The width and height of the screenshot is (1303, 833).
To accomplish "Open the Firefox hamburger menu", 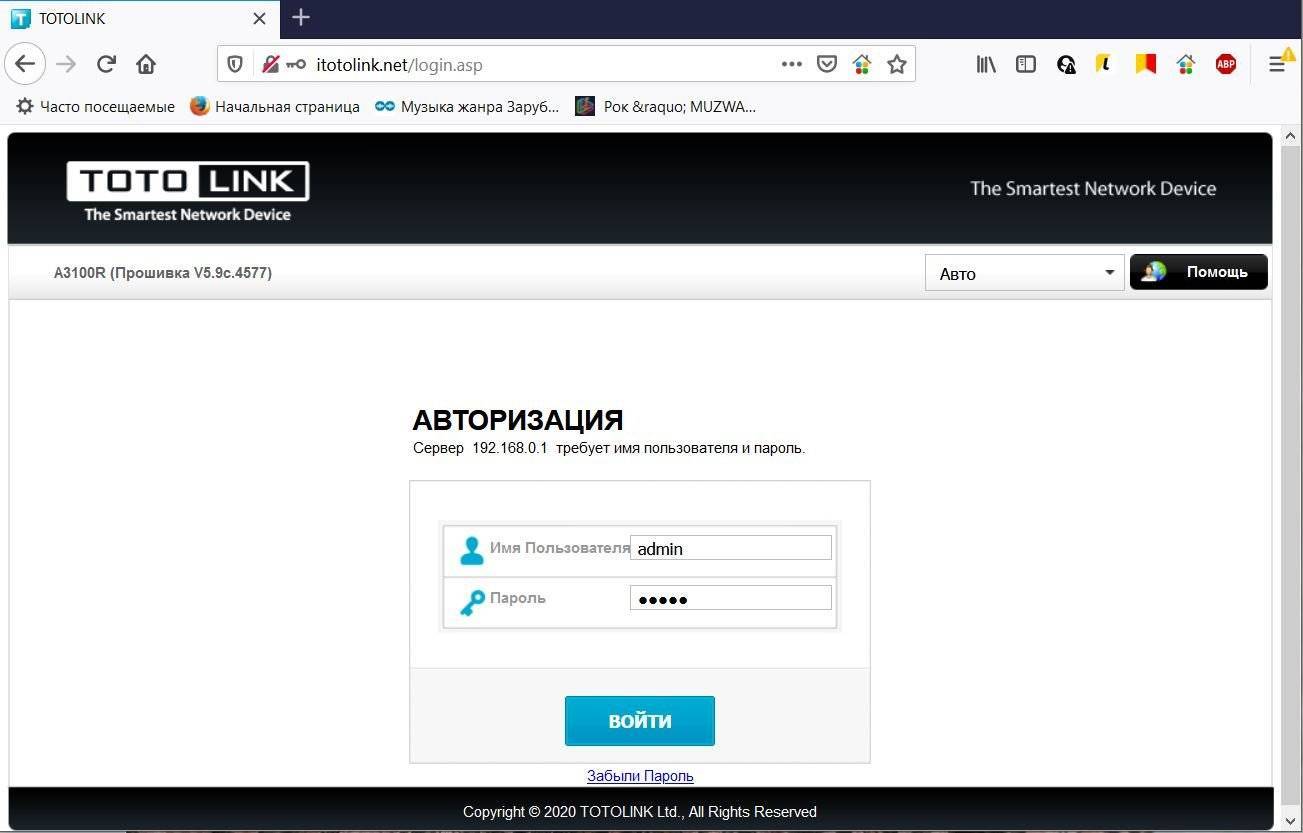I will 1277,65.
